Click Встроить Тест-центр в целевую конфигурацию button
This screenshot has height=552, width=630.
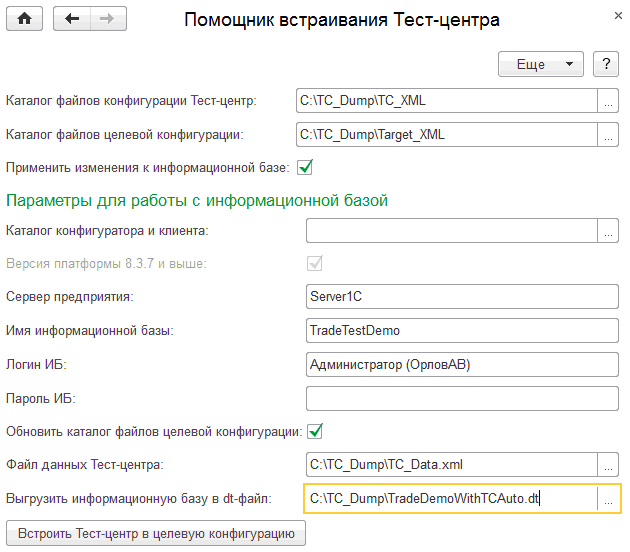[x=156, y=533]
